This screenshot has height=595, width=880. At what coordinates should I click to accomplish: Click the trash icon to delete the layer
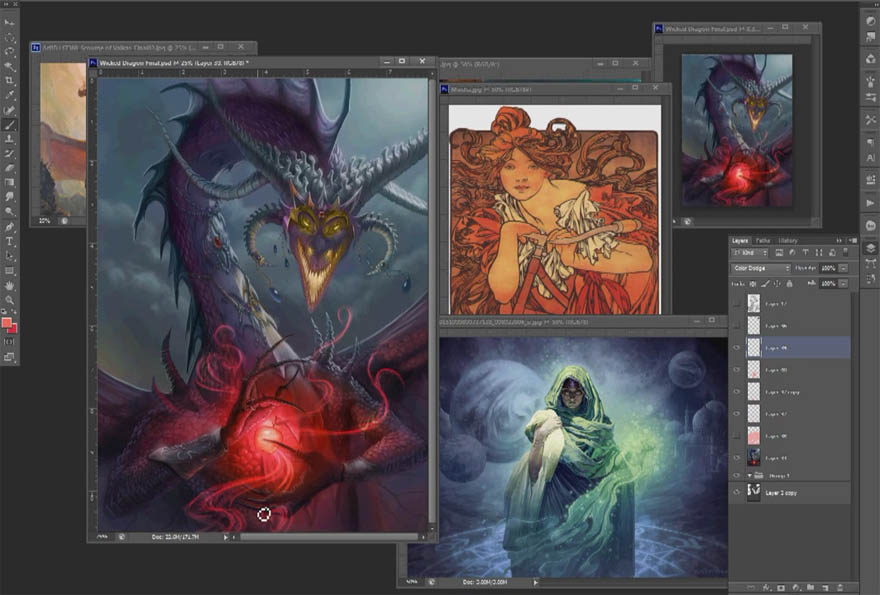click(840, 588)
